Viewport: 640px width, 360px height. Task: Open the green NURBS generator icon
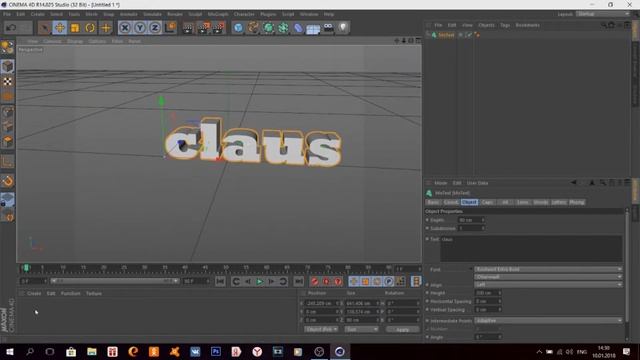coord(268,28)
